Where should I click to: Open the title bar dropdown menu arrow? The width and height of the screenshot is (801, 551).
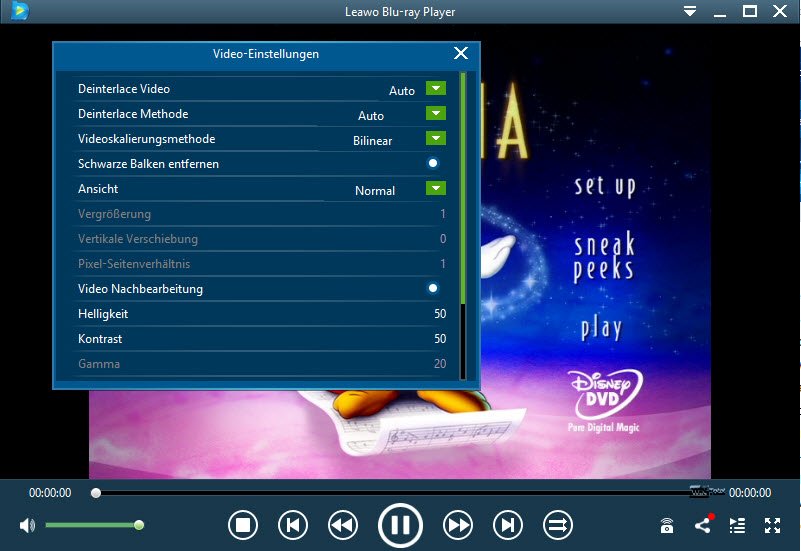(x=690, y=11)
